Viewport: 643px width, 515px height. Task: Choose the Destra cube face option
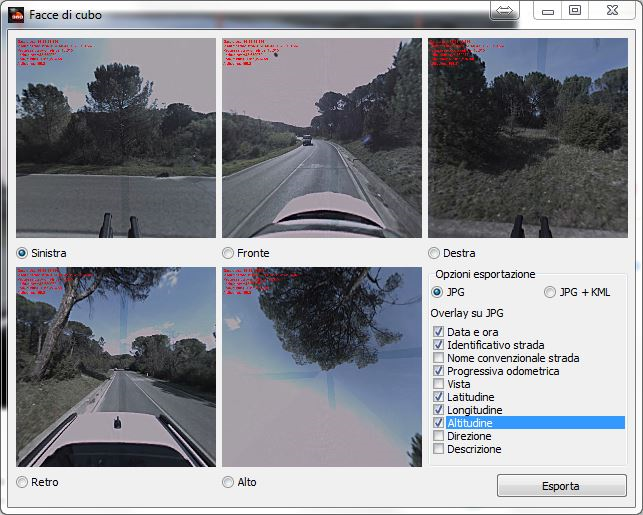434,253
